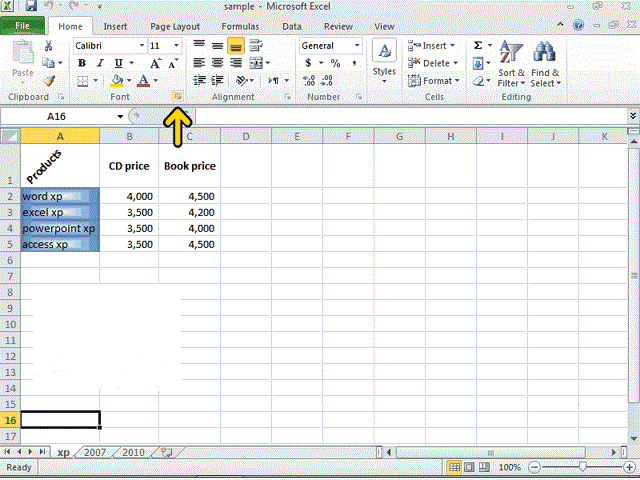Open the Name Box dropdown arrow

pyautogui.click(x=120, y=117)
